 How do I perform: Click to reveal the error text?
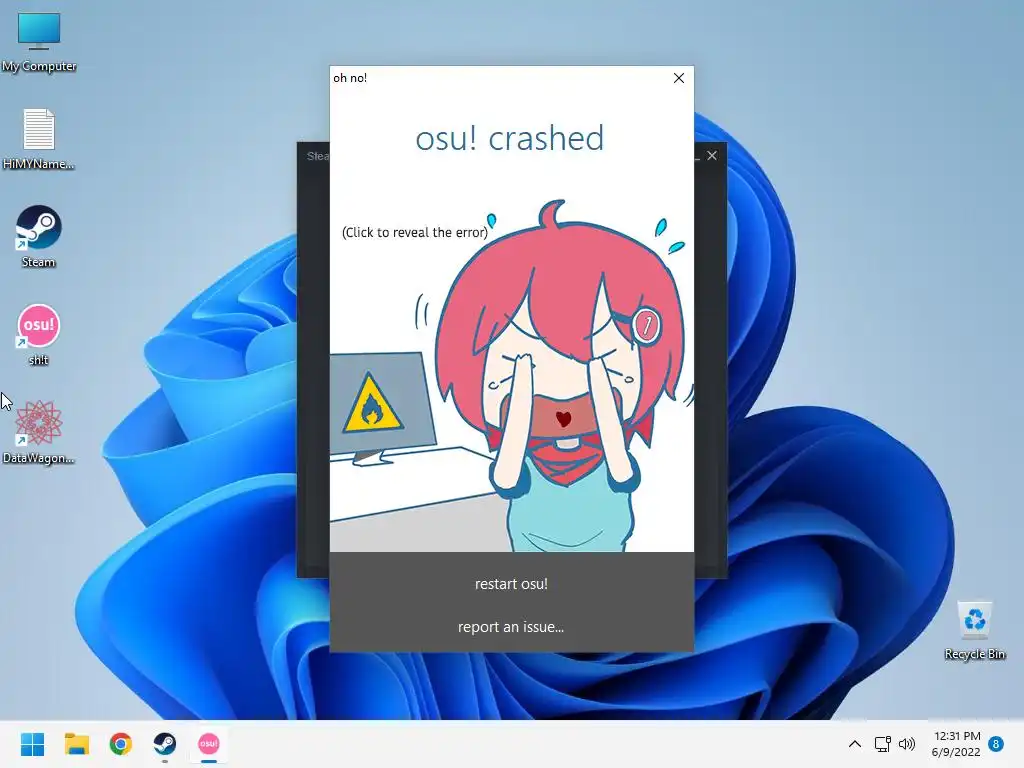click(x=415, y=232)
